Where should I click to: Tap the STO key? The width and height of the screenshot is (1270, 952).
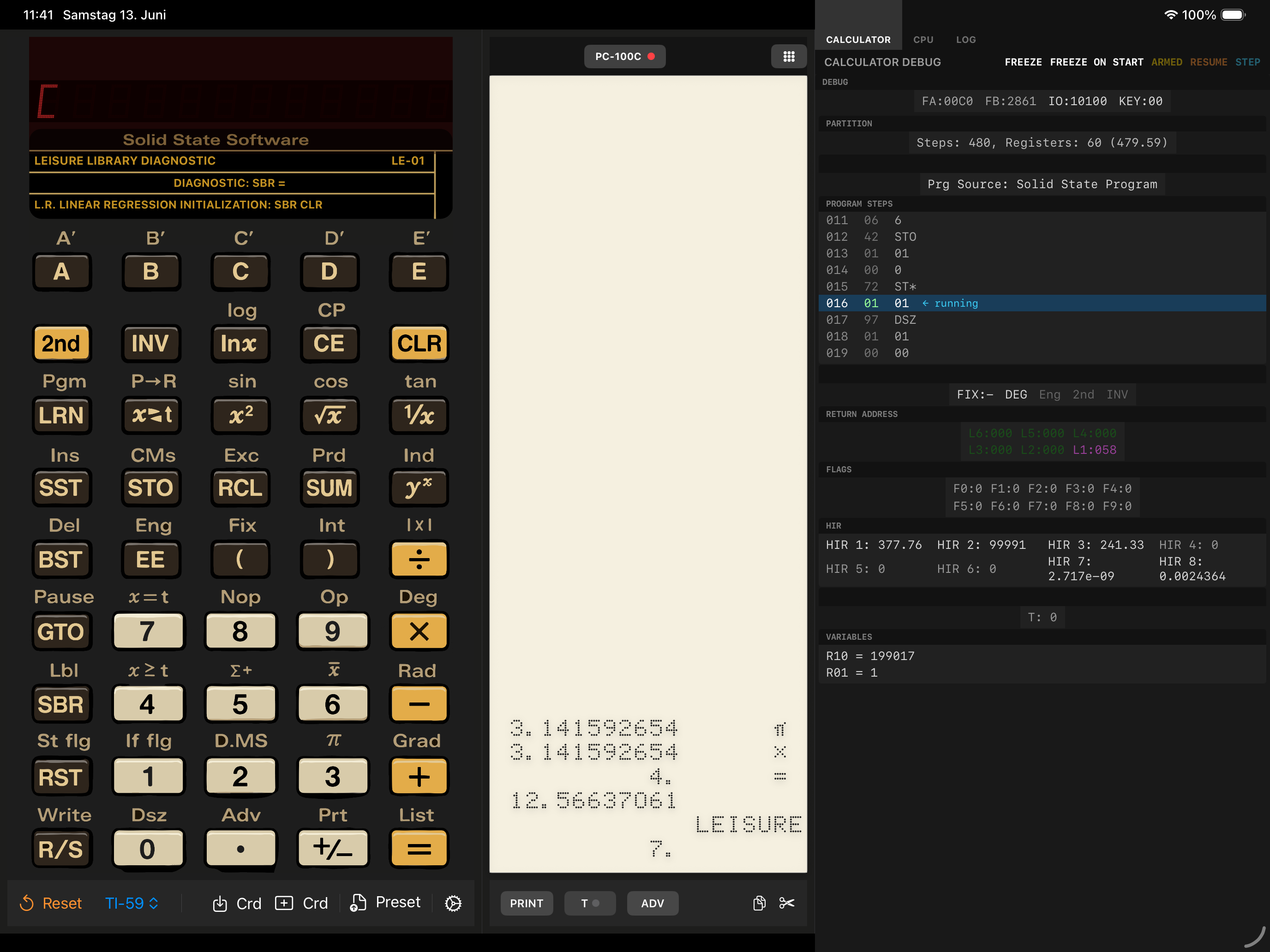coord(150,487)
